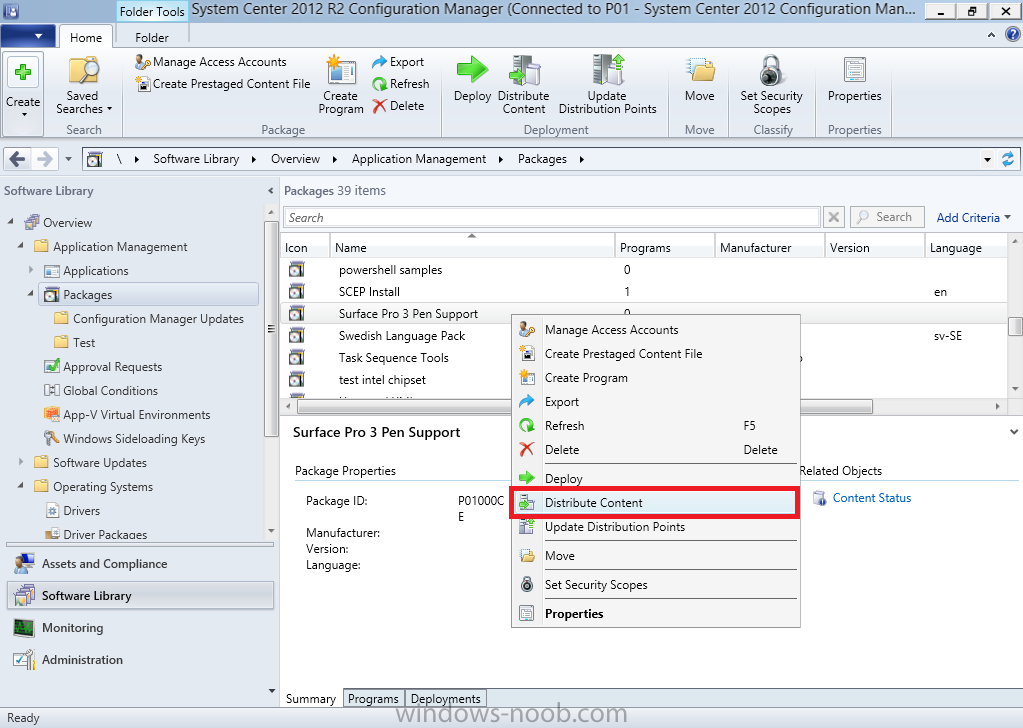
Task: Collapse the details pane chevron
Action: 1013,432
